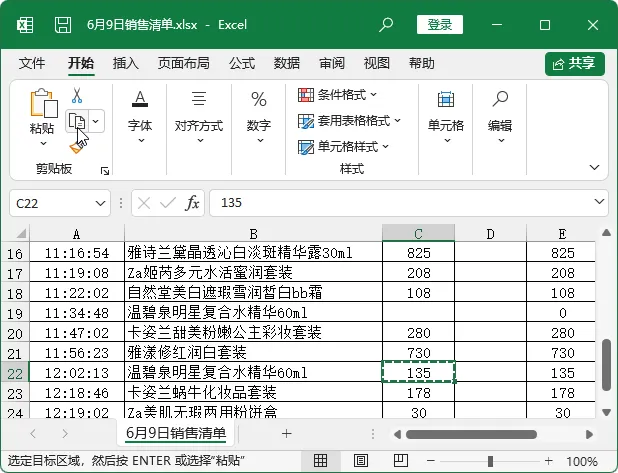Click the Paste clipboard icon
Screen dimensions: 618x473
43,102
